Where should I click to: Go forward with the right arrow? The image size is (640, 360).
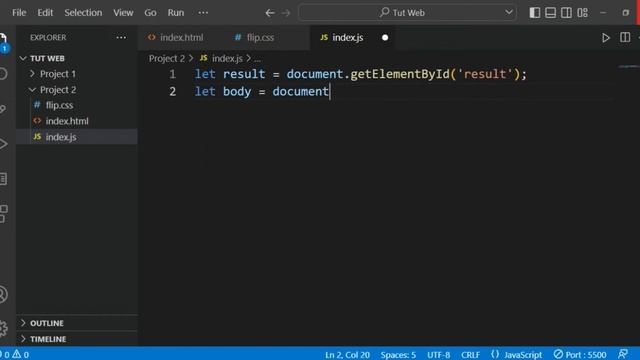286,13
